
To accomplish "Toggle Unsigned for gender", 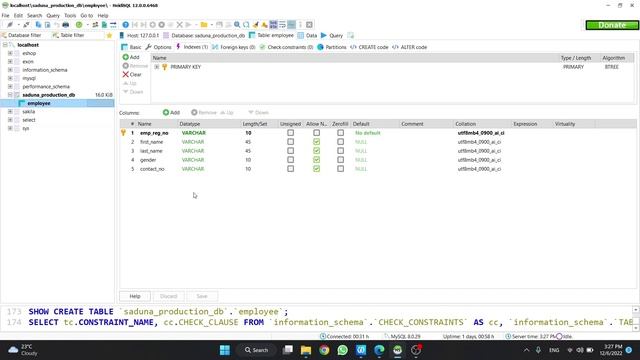I will (290, 160).
